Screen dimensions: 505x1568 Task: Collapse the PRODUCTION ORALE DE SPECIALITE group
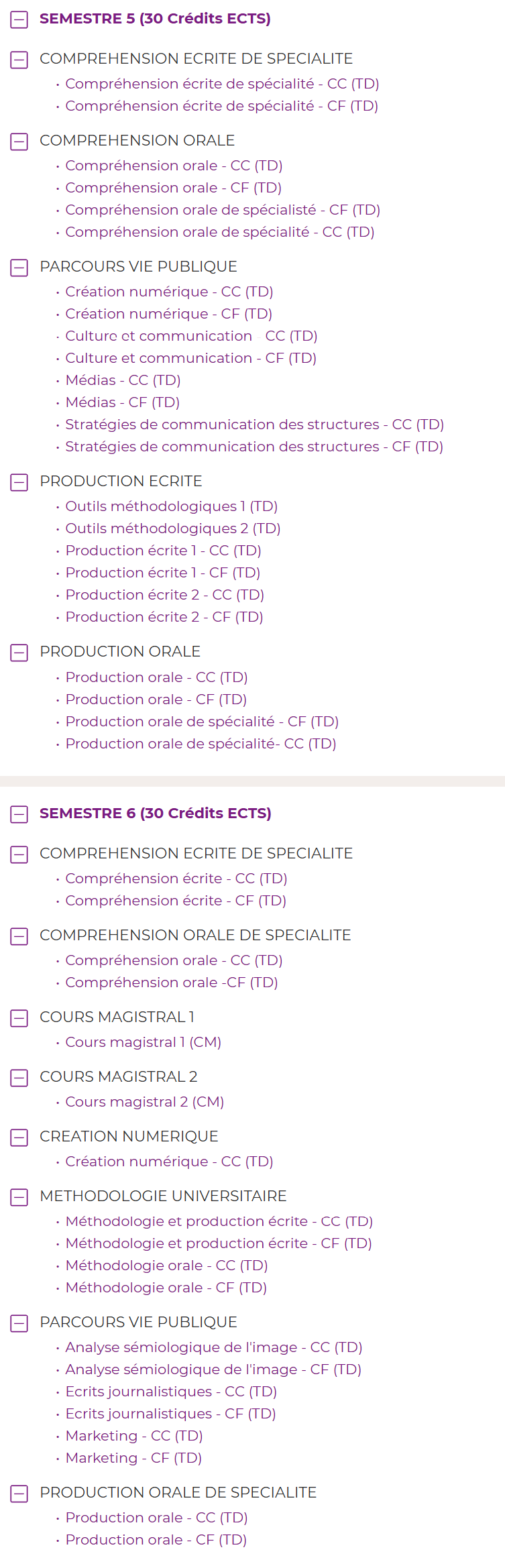[19, 1494]
